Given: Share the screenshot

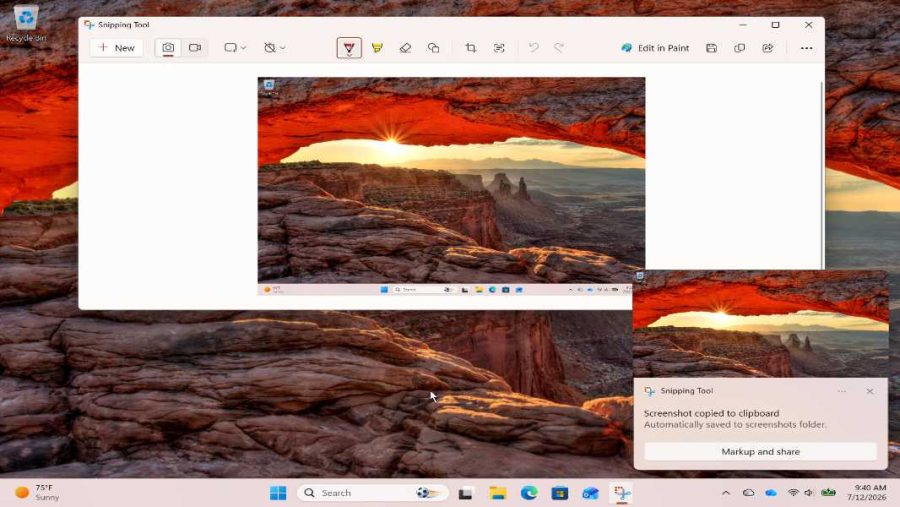Looking at the screenshot, I should click(x=767, y=48).
